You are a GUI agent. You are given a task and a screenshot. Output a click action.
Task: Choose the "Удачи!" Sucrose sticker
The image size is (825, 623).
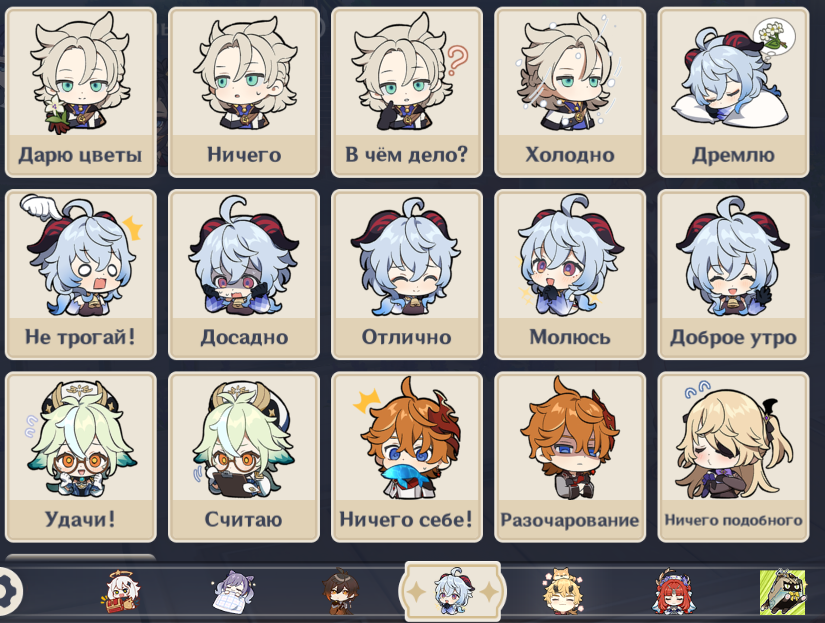(81, 457)
